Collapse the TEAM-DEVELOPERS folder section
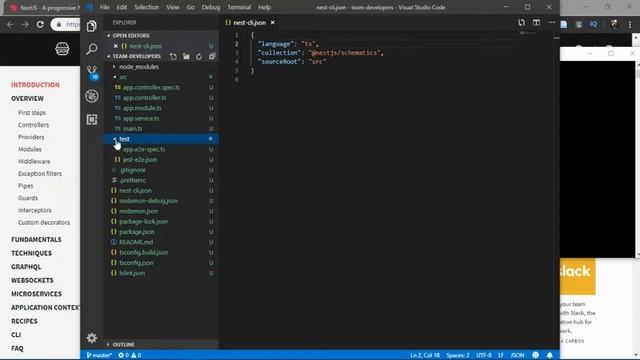This screenshot has height=360, width=640. tap(108, 56)
